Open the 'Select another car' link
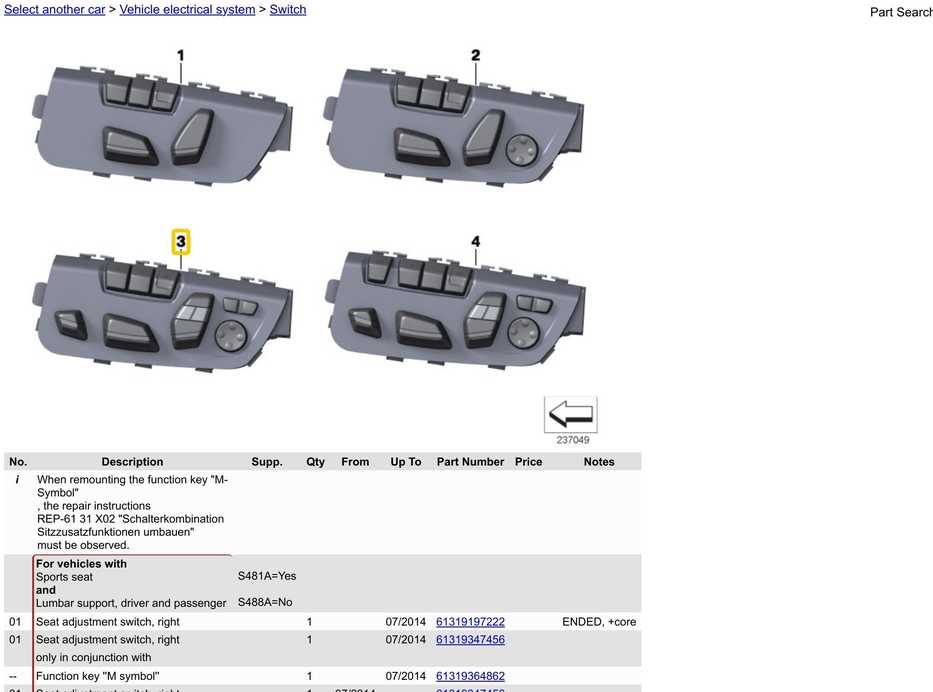933x692 pixels. [x=55, y=10]
